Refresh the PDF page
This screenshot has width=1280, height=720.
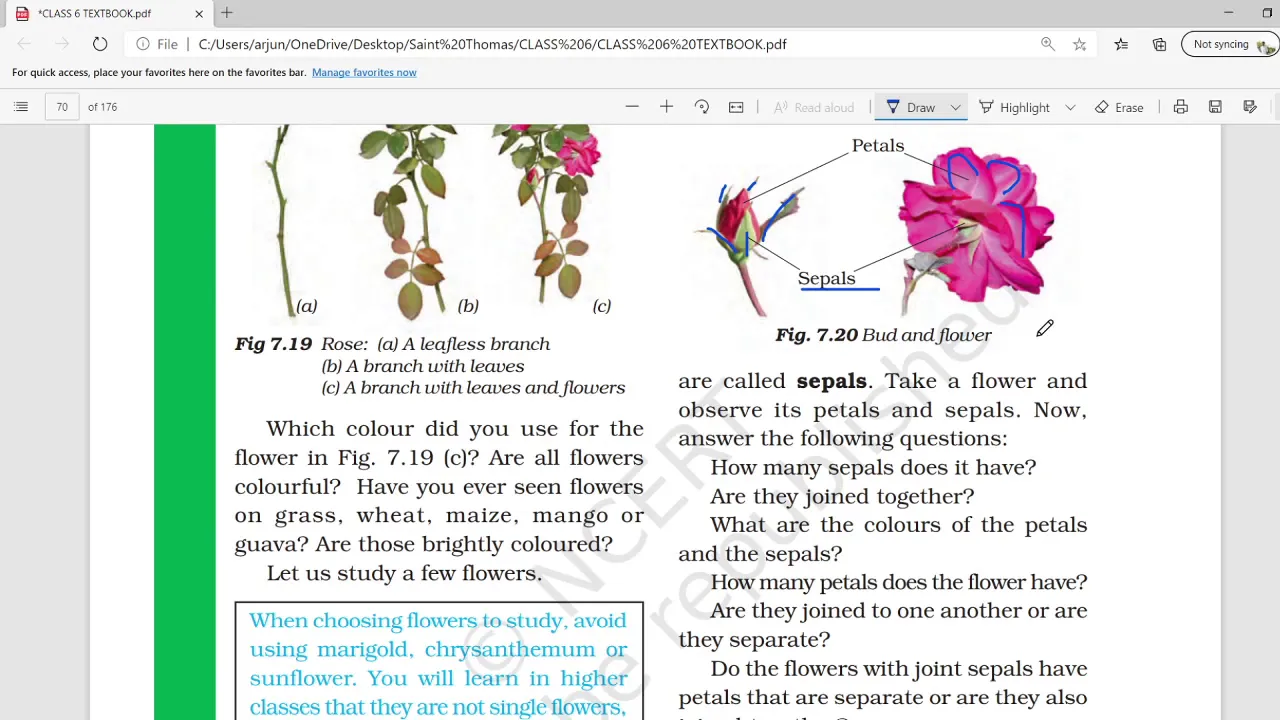(x=100, y=44)
